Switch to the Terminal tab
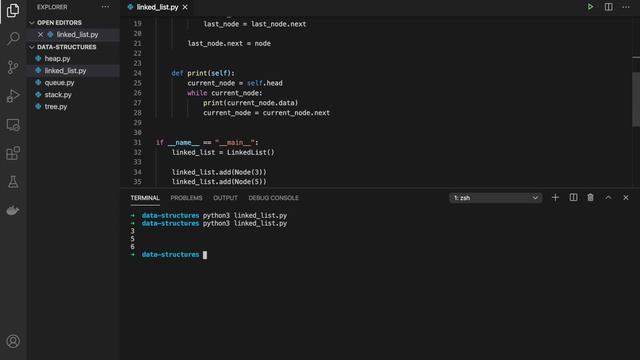This screenshot has width=640, height=360. [x=145, y=198]
